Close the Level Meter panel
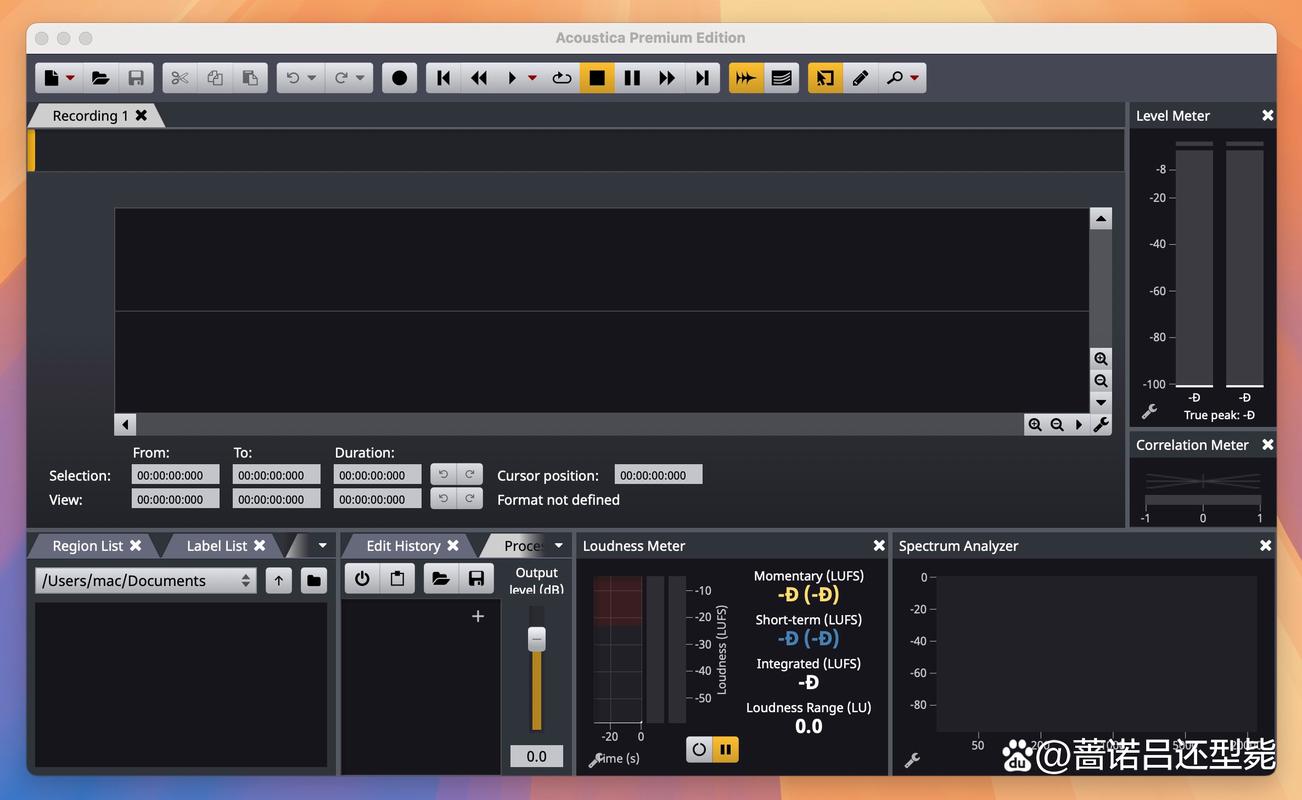The image size is (1302, 800). [x=1267, y=116]
